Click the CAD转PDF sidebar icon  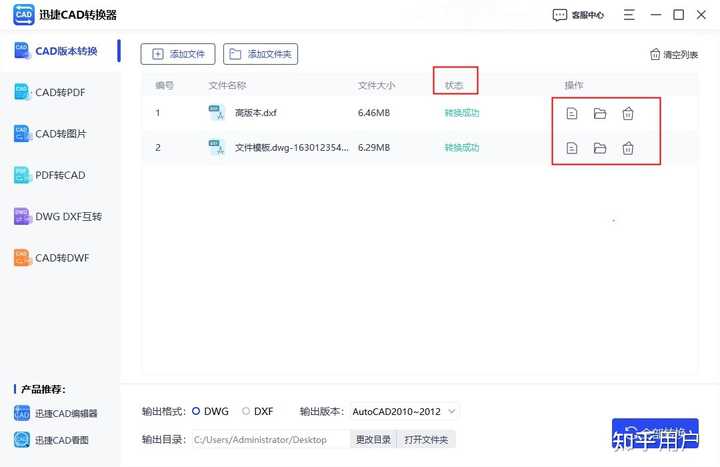click(22, 92)
